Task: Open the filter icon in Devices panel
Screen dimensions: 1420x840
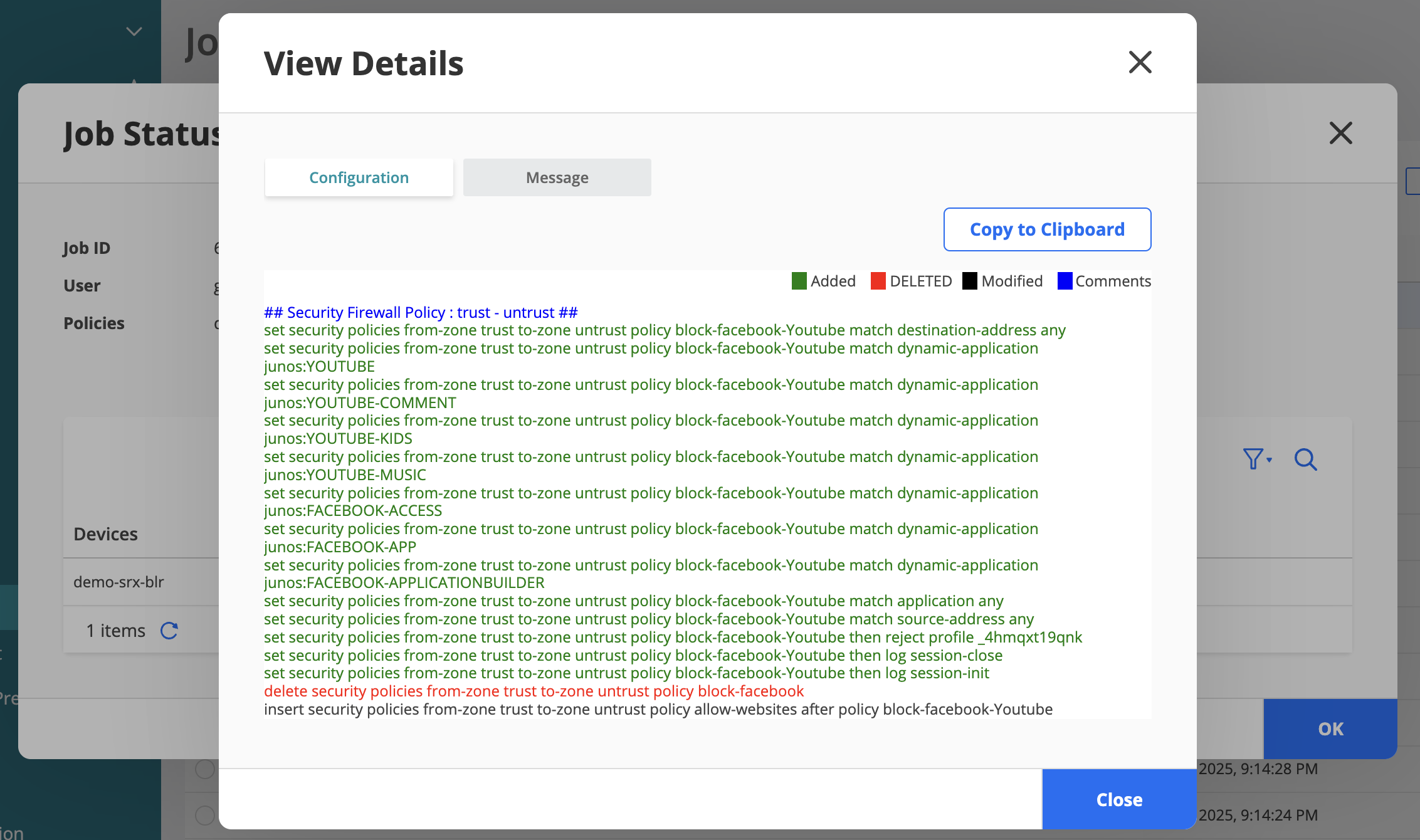Action: coord(1253,459)
